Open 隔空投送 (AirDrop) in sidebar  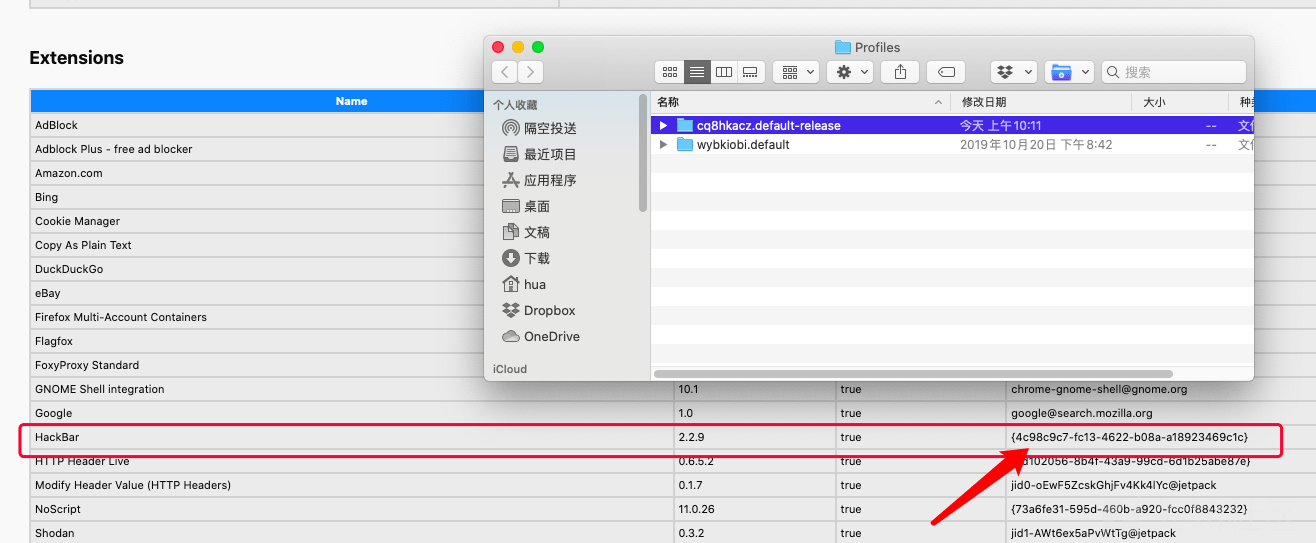coord(550,128)
